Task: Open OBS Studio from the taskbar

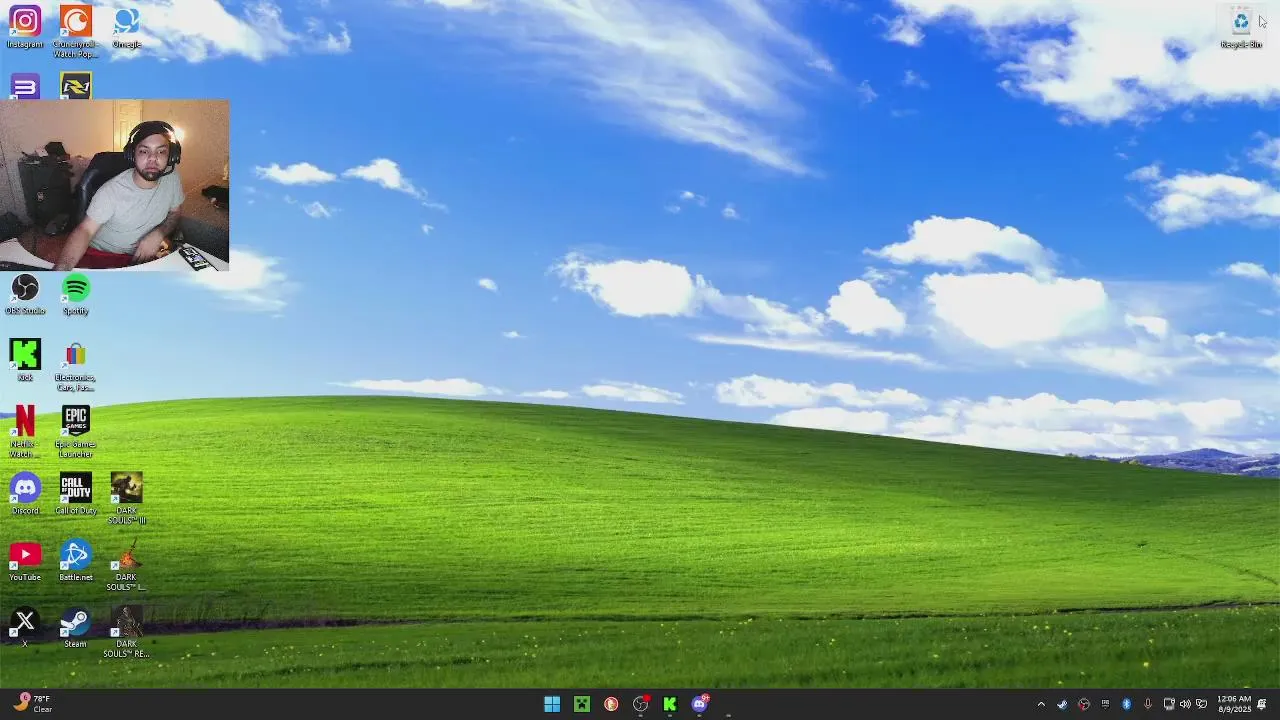Action: 641,704
